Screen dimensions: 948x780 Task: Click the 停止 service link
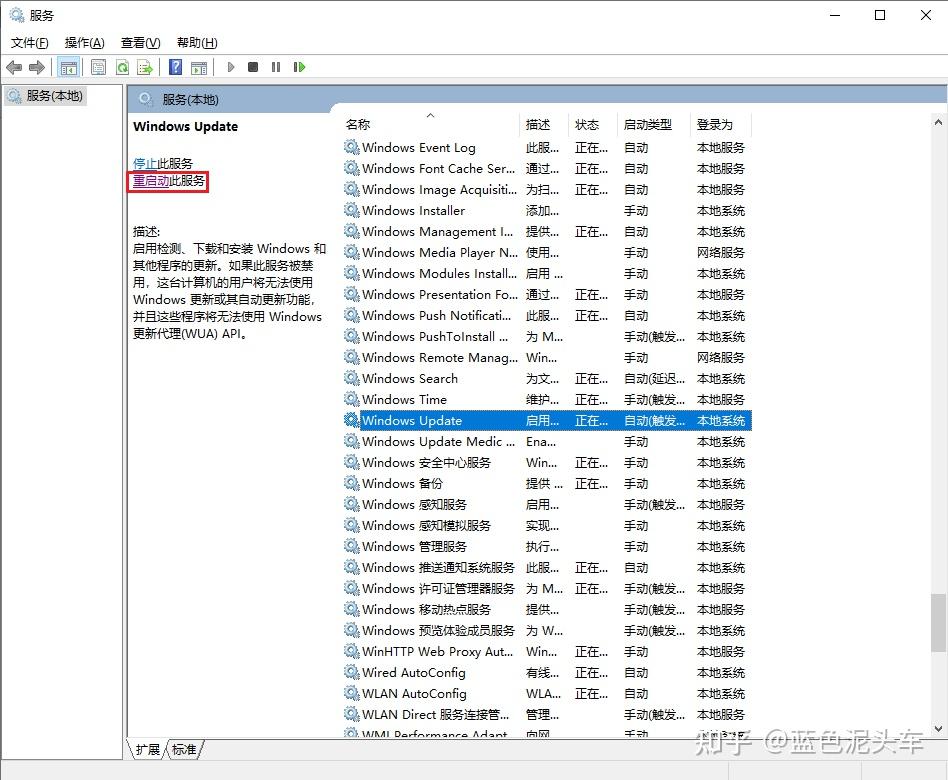pos(145,163)
